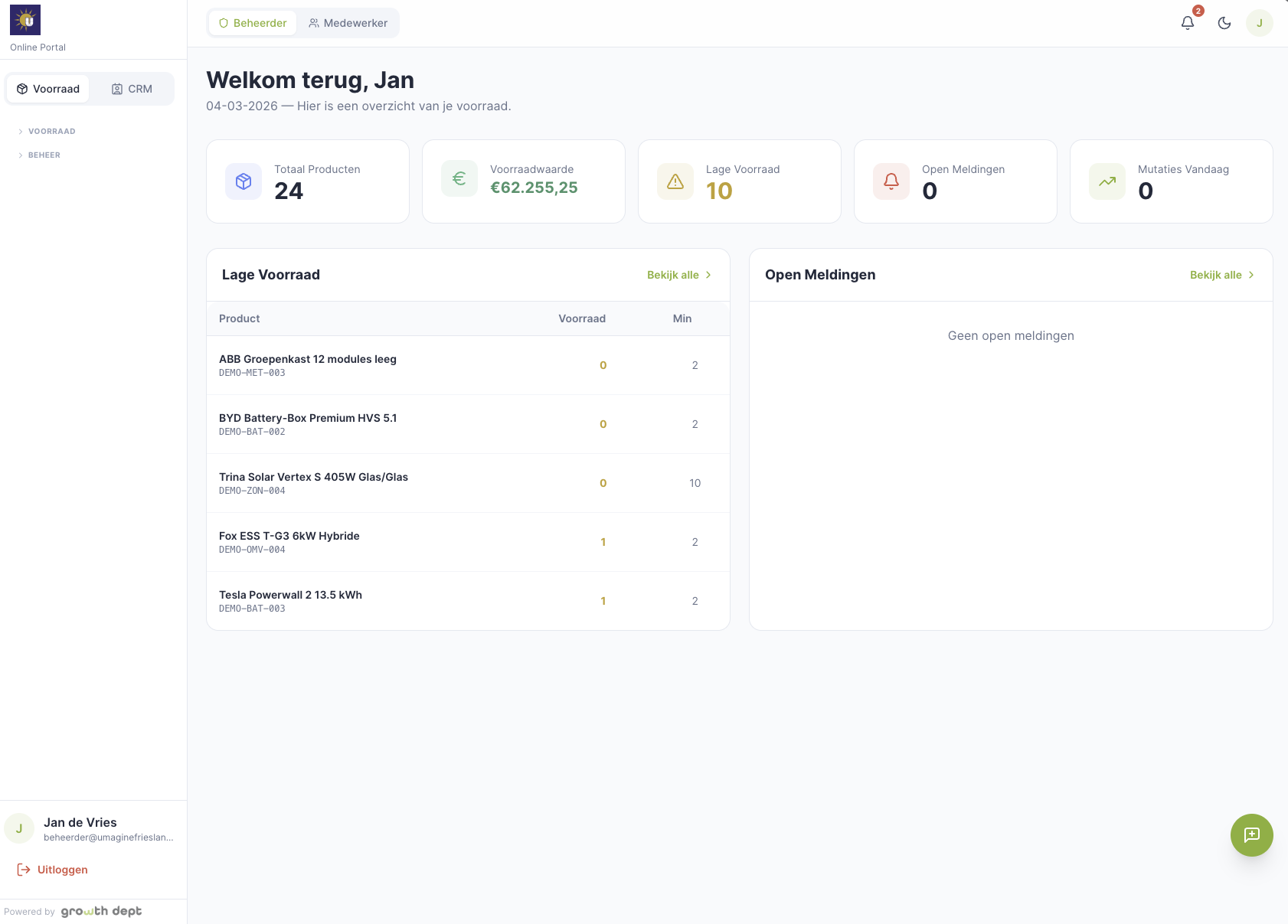Open the chat widget bottom right
The width and height of the screenshot is (1288, 924).
click(1252, 835)
